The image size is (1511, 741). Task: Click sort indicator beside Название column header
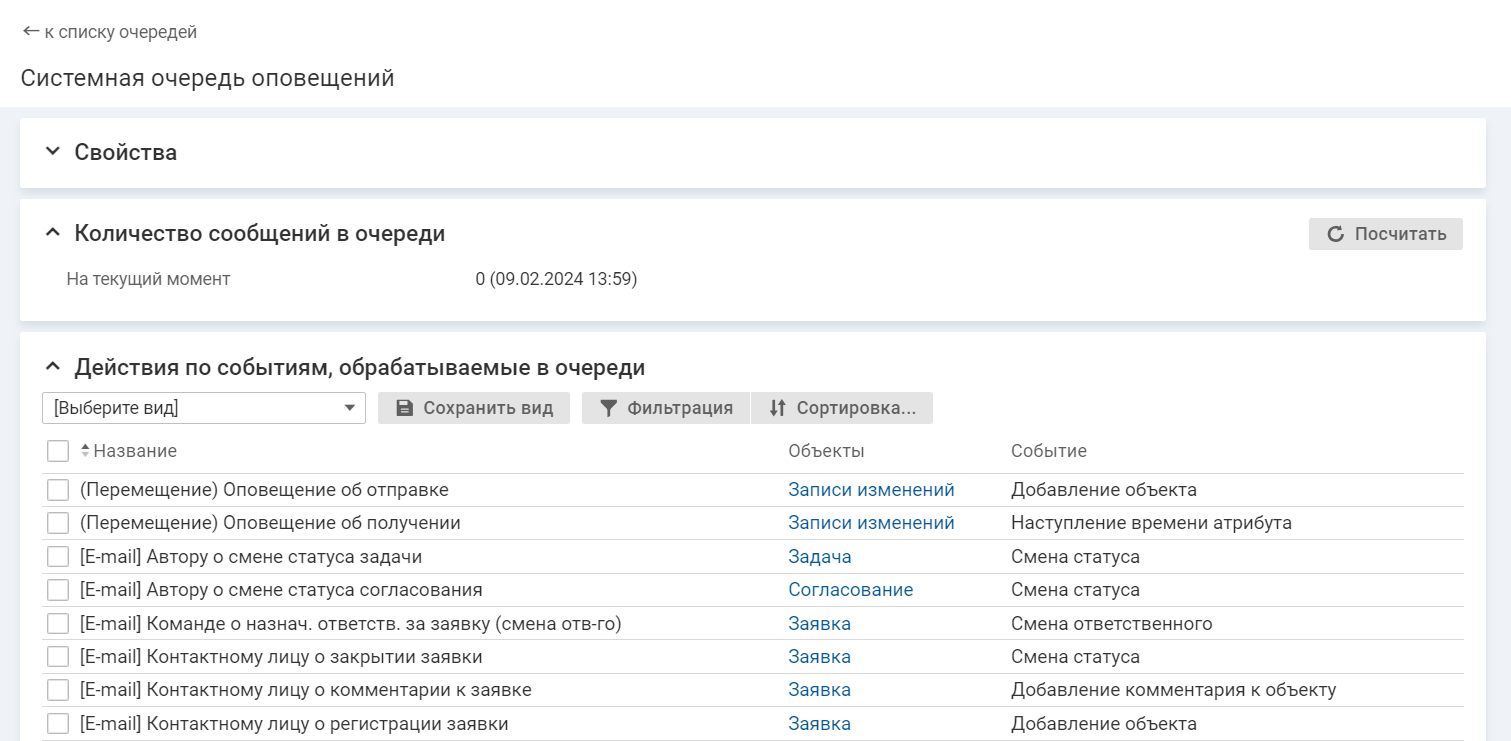pos(85,451)
